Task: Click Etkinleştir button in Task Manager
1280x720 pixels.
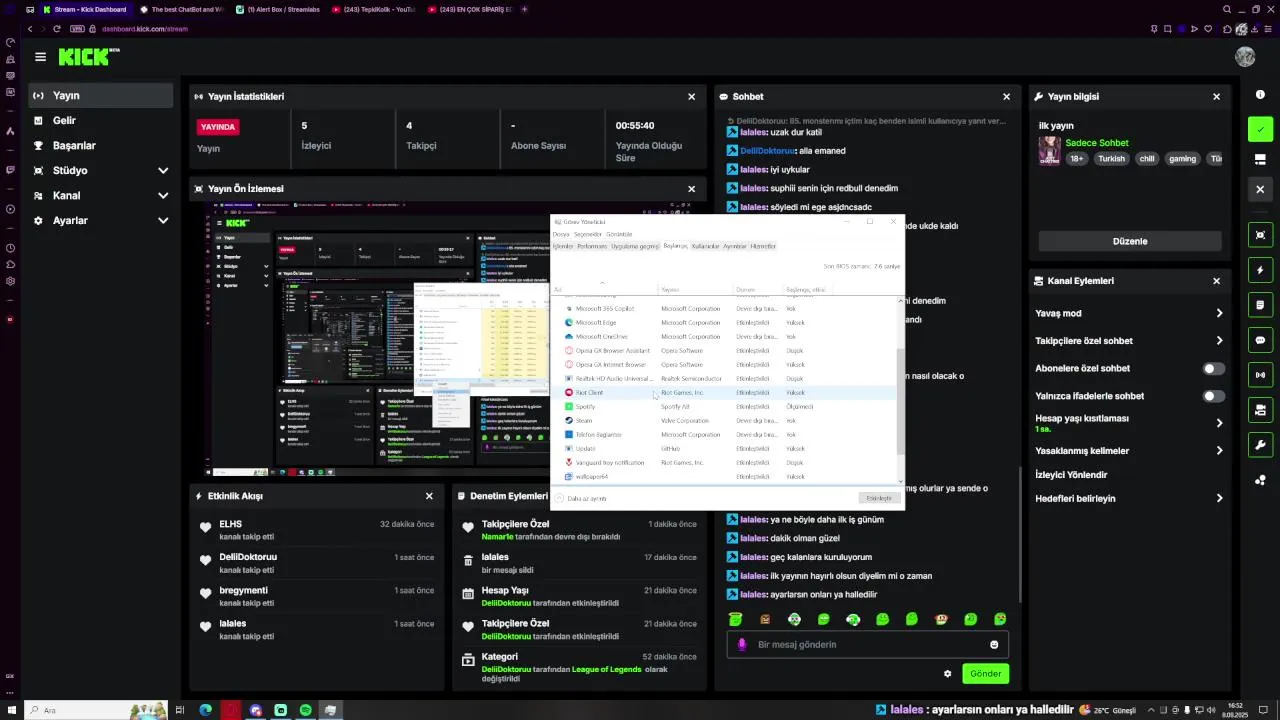Action: 879,498
